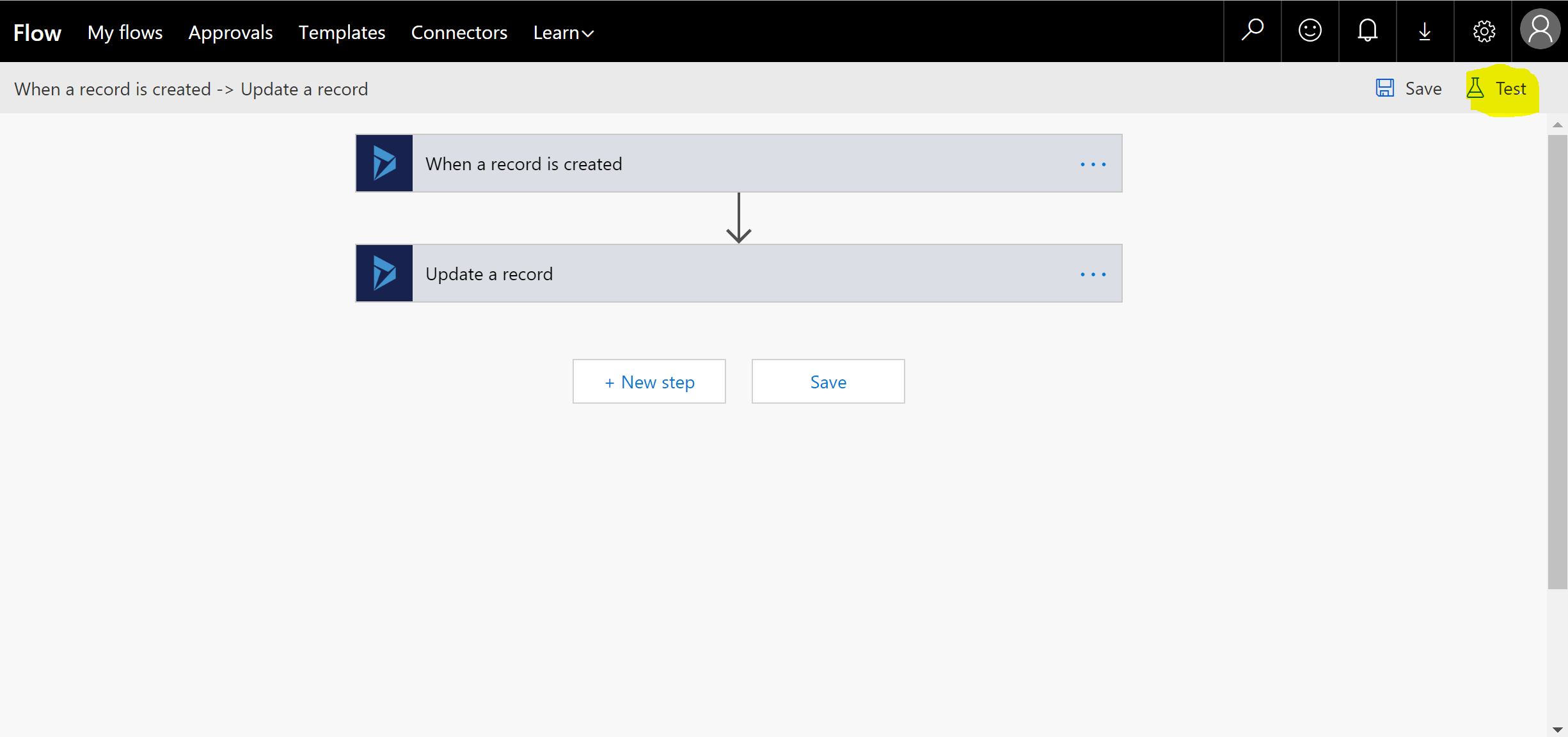Open the search magnifier icon
Image resolution: width=1568 pixels, height=737 pixels.
point(1252,31)
